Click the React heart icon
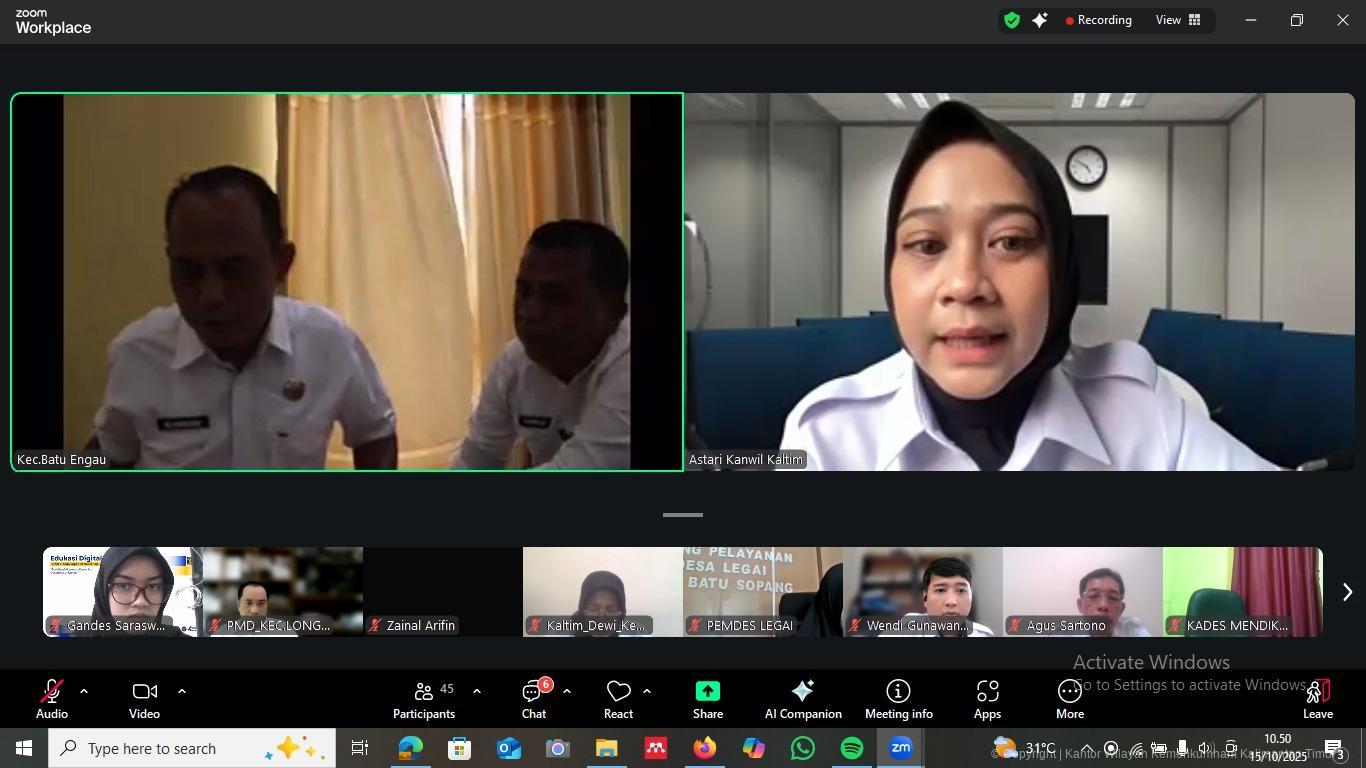Viewport: 1366px width, 768px height. click(x=618, y=699)
